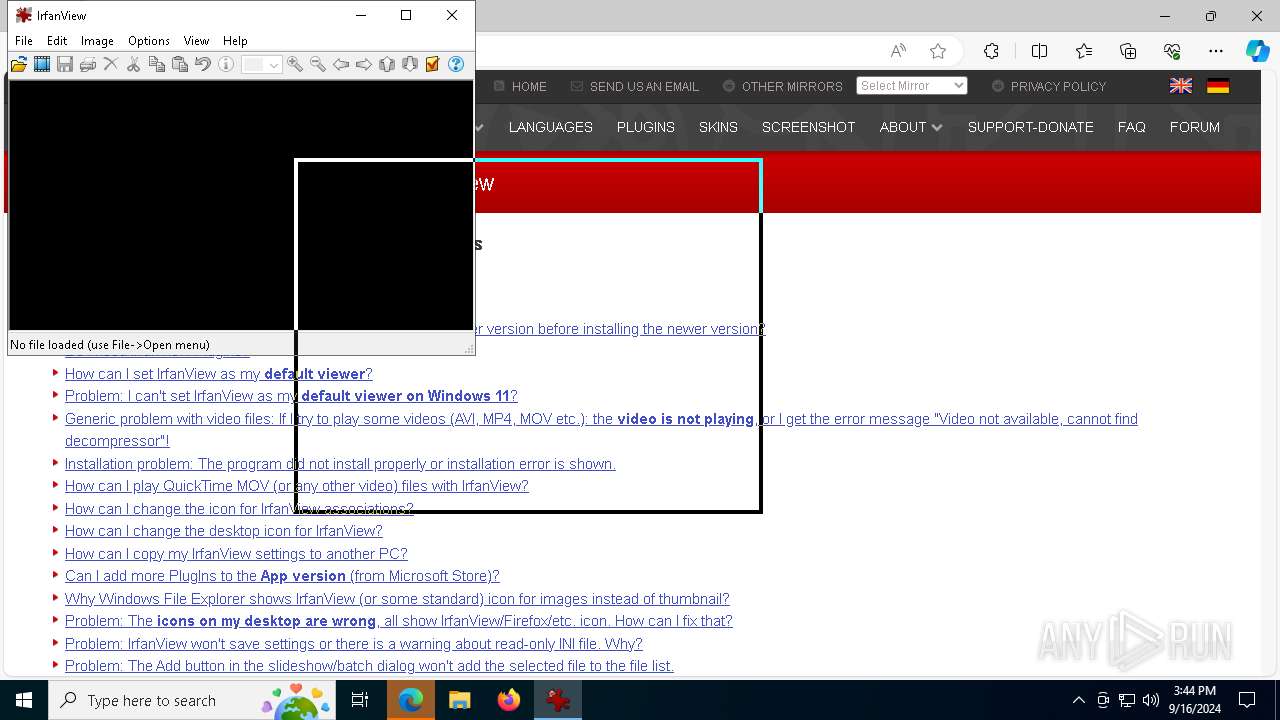Open the image Information icon
Image resolution: width=1280 pixels, height=720 pixels.
pyautogui.click(x=226, y=64)
